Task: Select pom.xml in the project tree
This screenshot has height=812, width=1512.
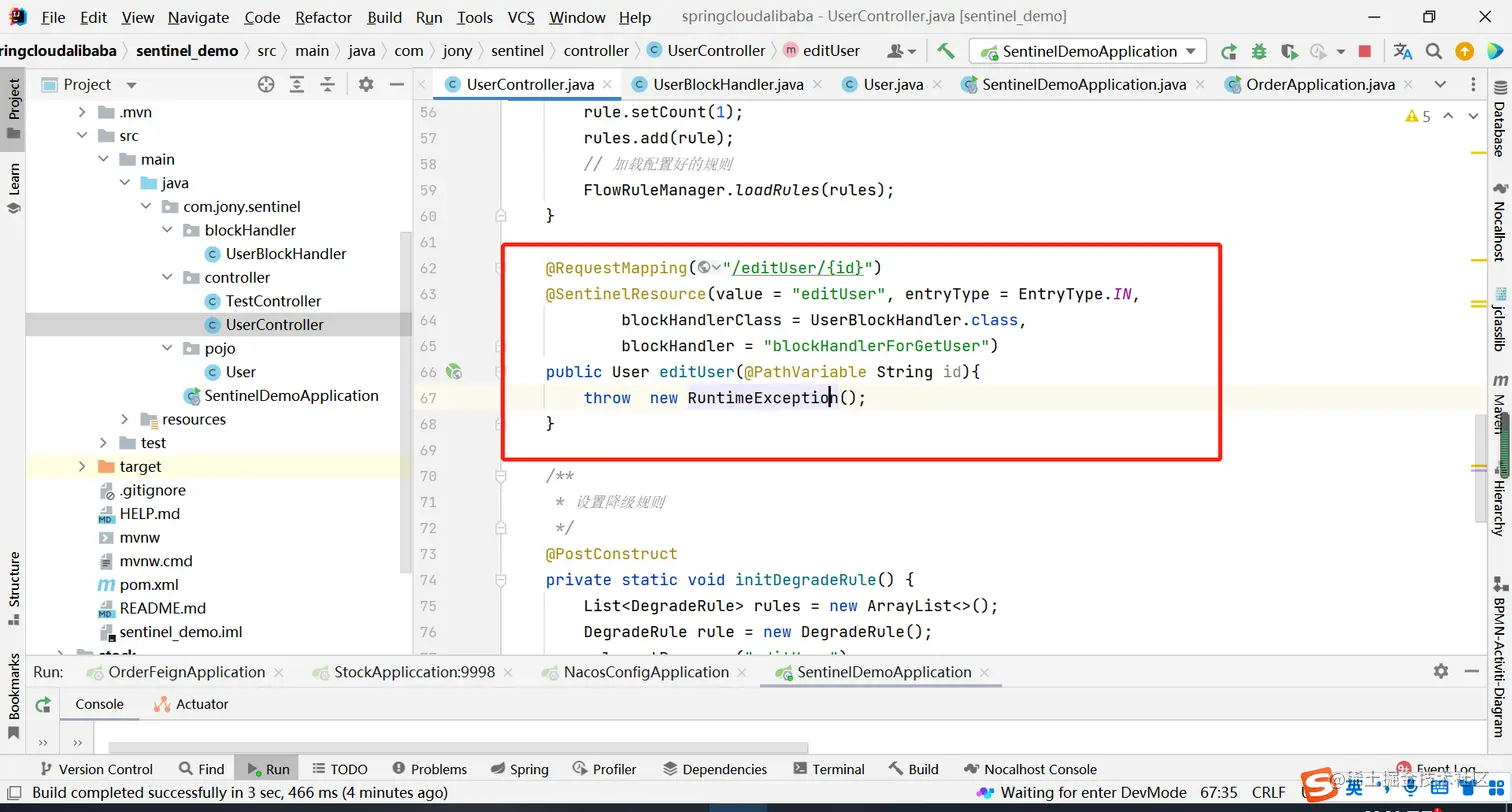Action: [x=149, y=585]
